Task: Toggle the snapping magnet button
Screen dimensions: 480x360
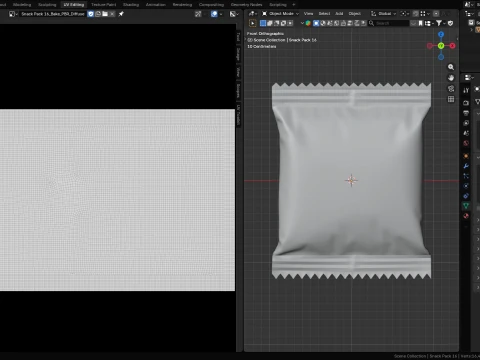Action: click(x=416, y=14)
